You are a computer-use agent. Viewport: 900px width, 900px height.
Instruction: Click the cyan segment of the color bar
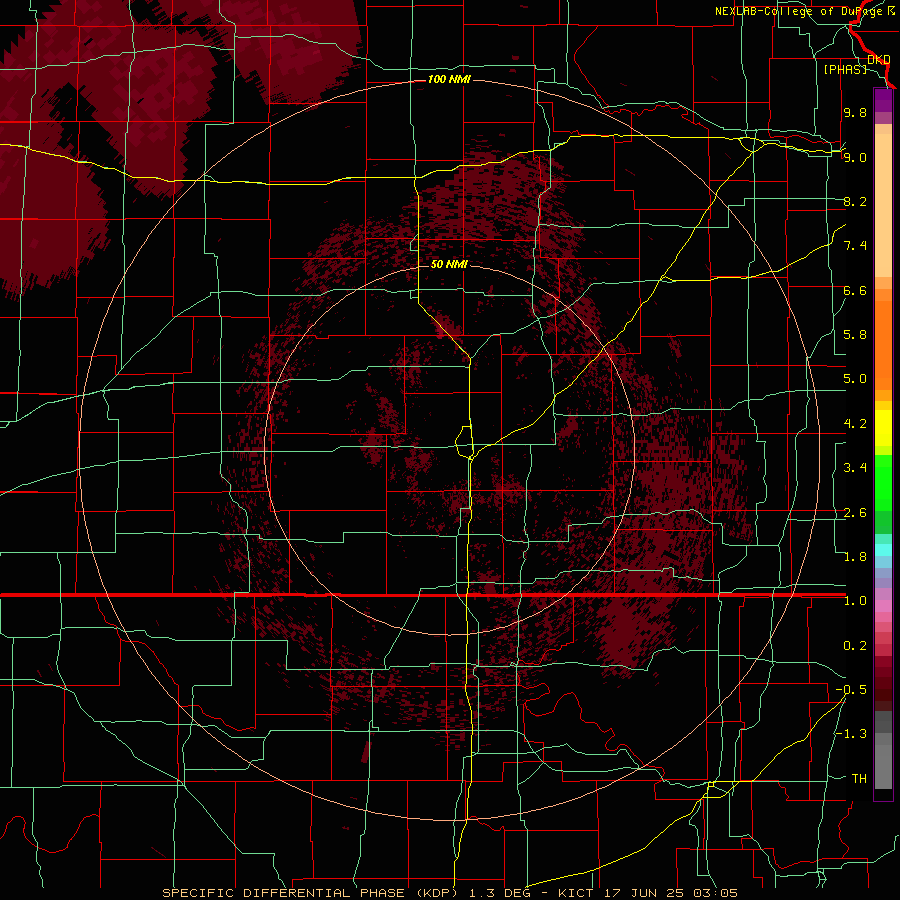coord(883,550)
